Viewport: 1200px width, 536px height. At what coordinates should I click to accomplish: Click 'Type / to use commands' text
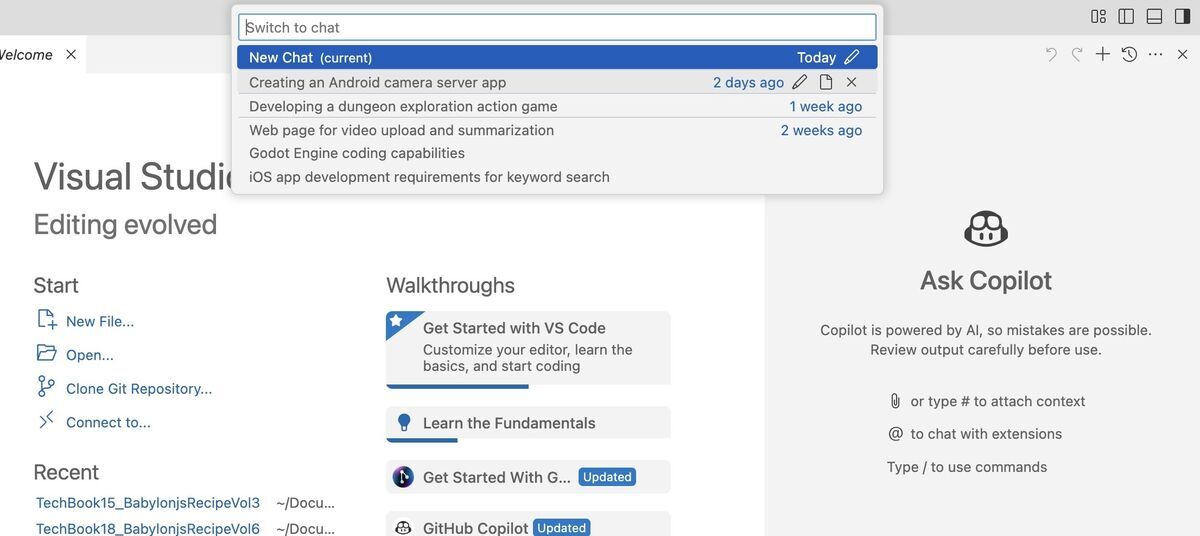point(967,467)
